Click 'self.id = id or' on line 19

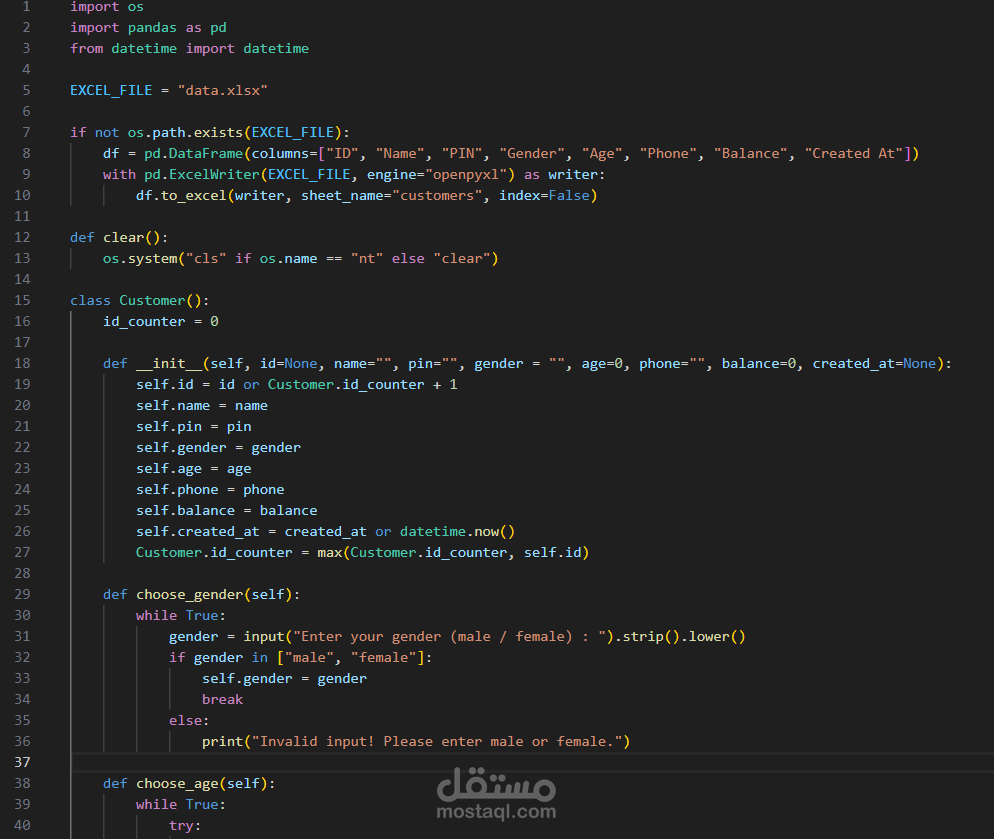click(x=198, y=384)
